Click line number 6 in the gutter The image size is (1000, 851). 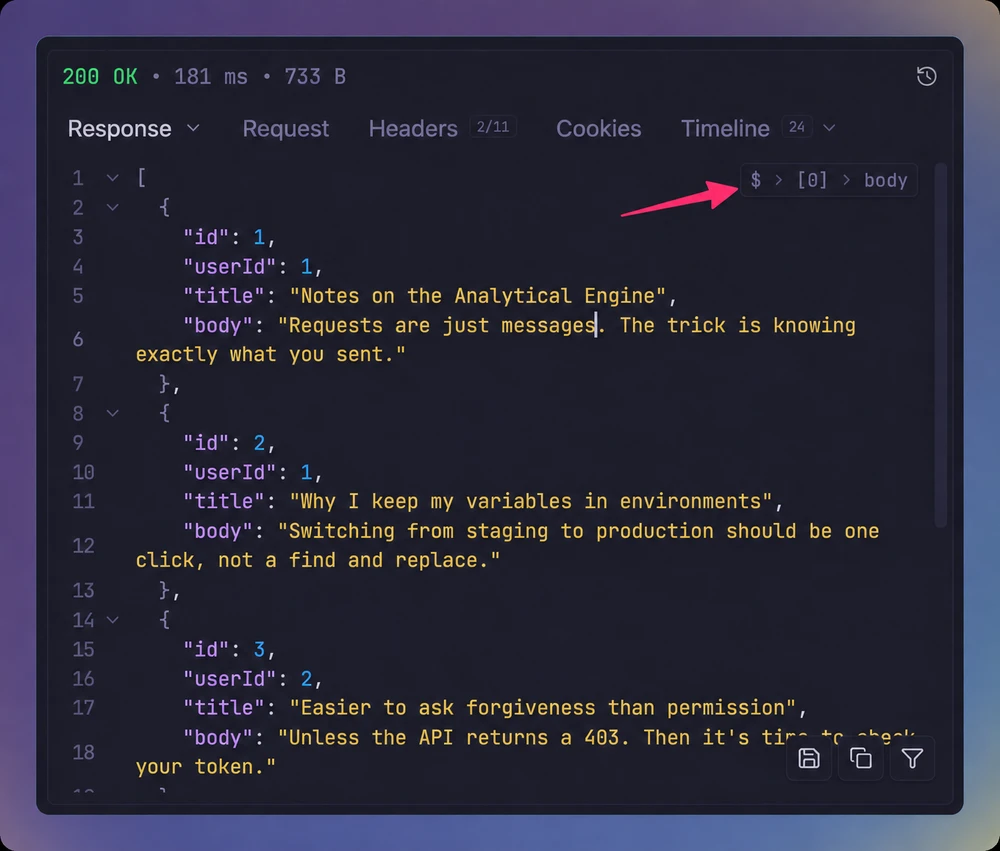78,339
